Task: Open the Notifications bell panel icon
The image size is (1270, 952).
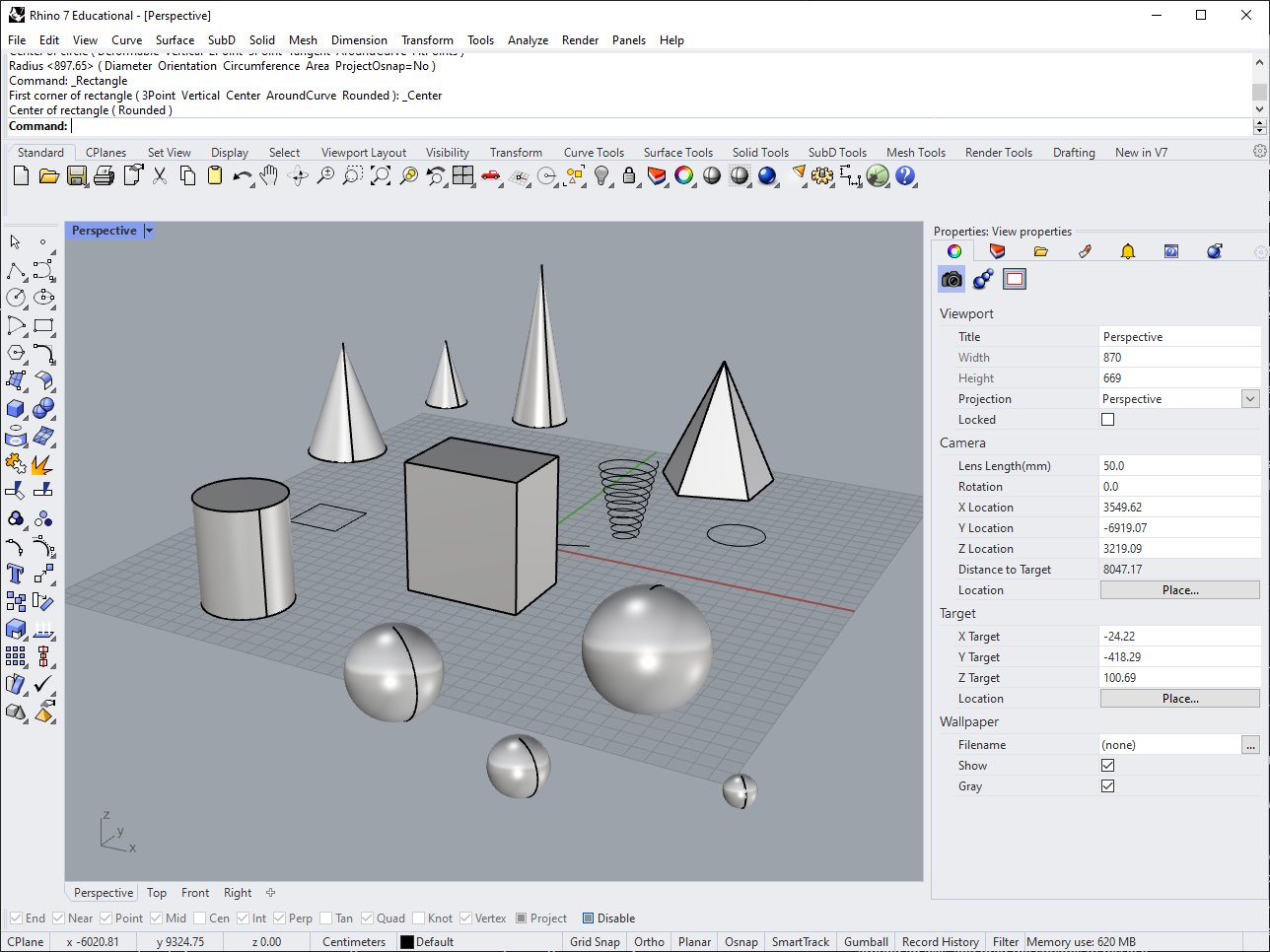Action: 1128,251
